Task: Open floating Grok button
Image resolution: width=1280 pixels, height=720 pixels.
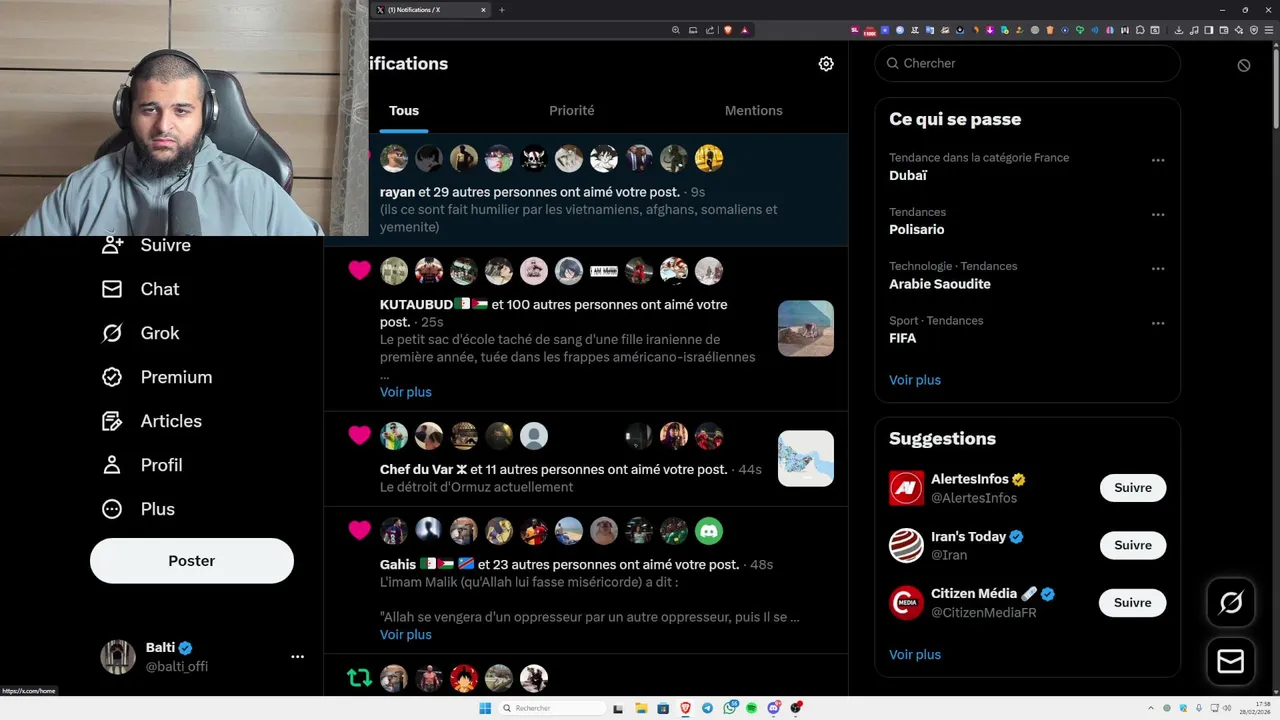Action: pyautogui.click(x=1231, y=602)
